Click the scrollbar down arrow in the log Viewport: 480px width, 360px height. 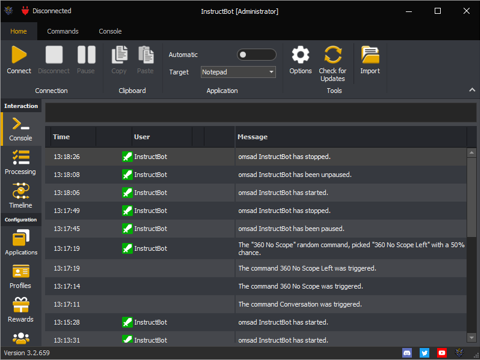471,338
